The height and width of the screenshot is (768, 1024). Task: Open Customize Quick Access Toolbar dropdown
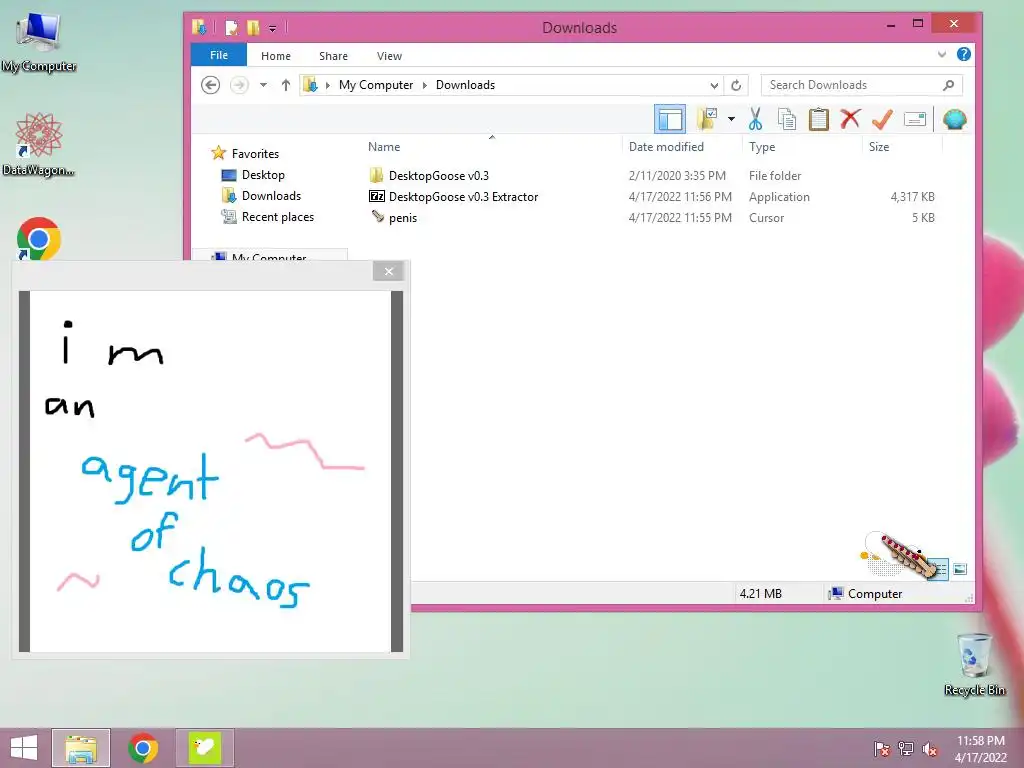tap(272, 28)
